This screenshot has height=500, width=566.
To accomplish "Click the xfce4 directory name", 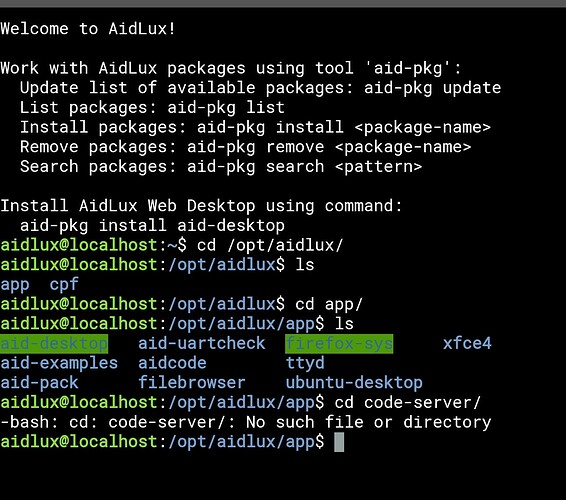I will pyautogui.click(x=467, y=343).
